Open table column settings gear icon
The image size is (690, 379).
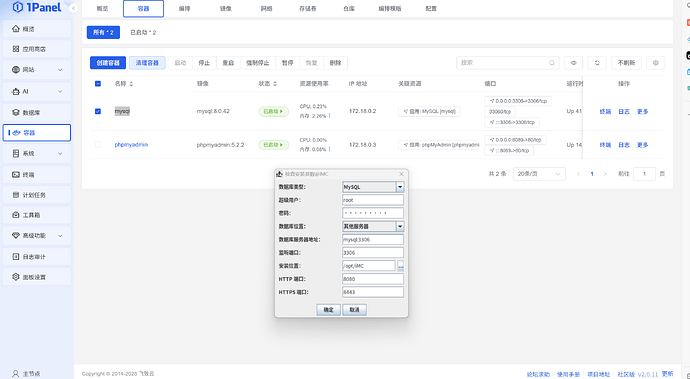[656, 63]
